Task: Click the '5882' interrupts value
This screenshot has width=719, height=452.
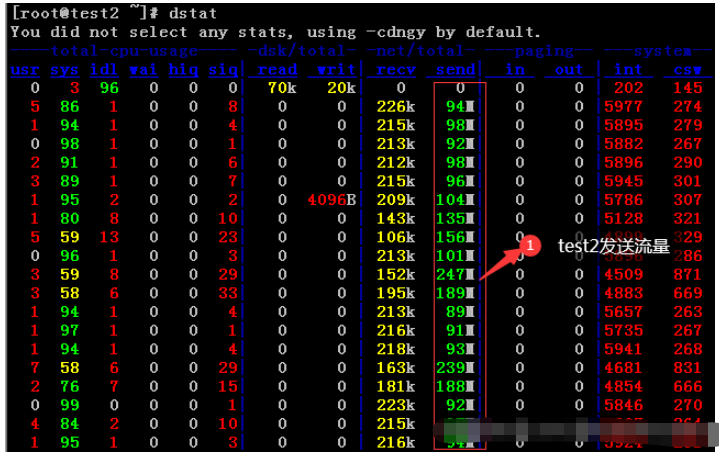Action: click(623, 144)
